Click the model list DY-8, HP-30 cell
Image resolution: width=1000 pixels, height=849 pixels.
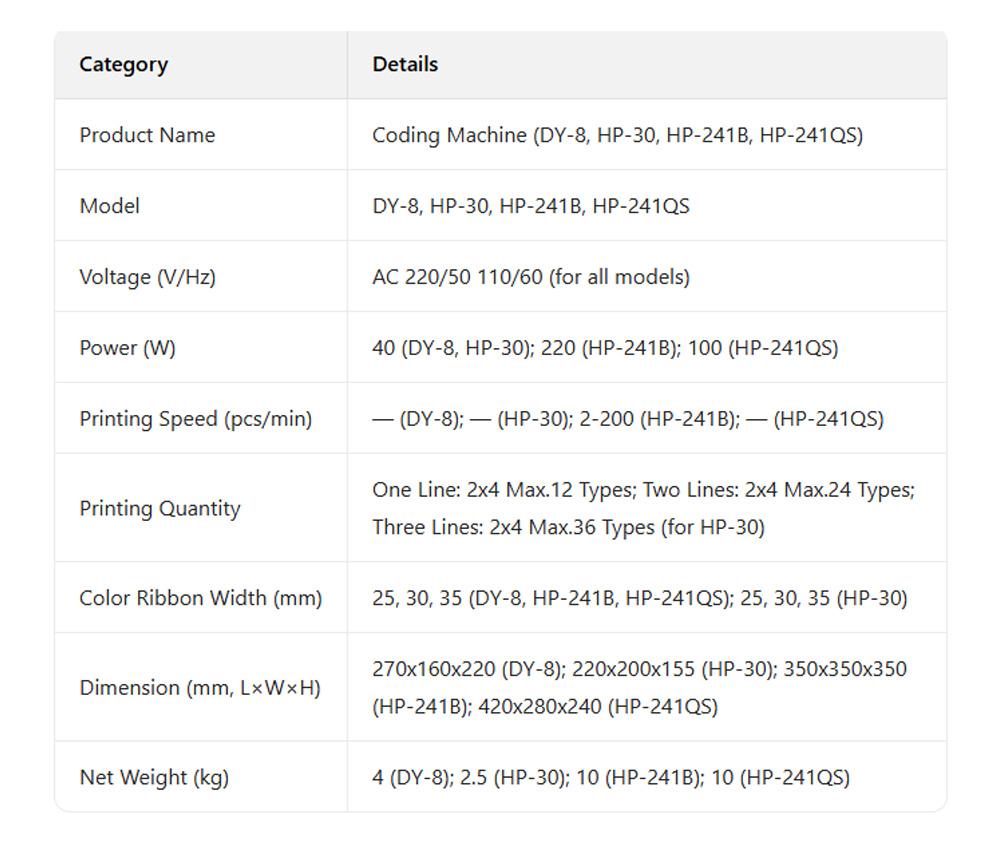point(530,206)
